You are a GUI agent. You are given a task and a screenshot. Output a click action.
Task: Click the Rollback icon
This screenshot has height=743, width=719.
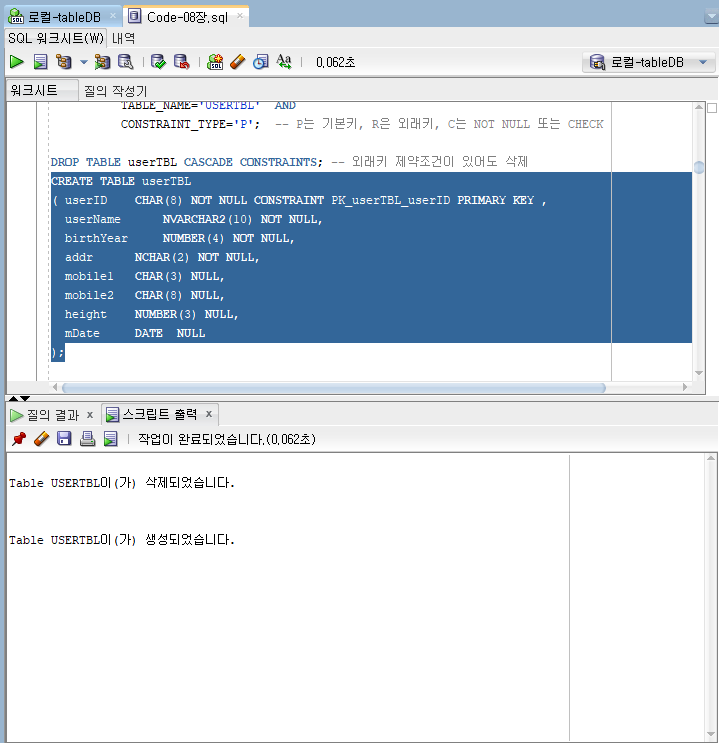click(x=182, y=62)
